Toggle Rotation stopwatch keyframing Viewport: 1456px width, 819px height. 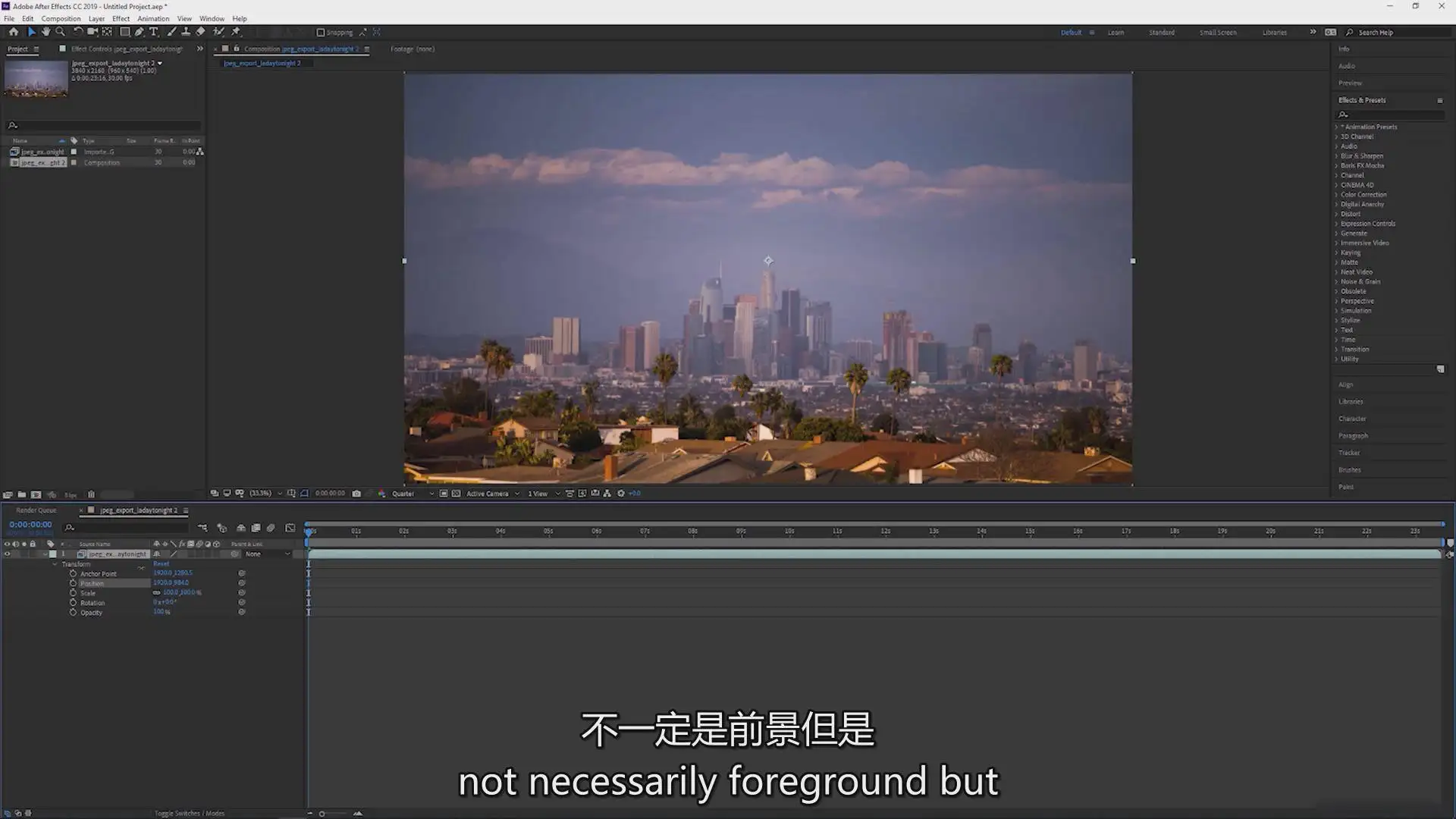click(74, 603)
